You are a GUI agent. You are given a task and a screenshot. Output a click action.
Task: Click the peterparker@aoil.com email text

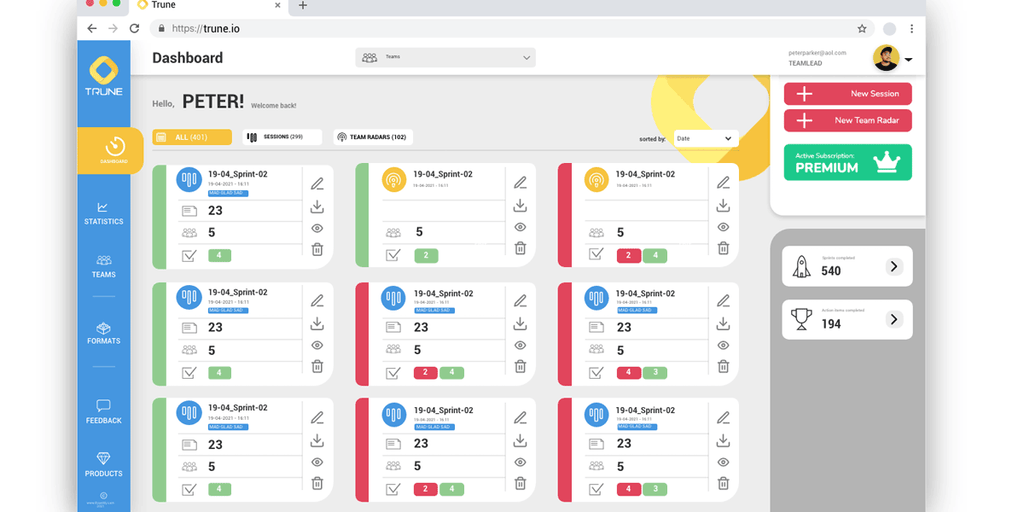pos(817,52)
